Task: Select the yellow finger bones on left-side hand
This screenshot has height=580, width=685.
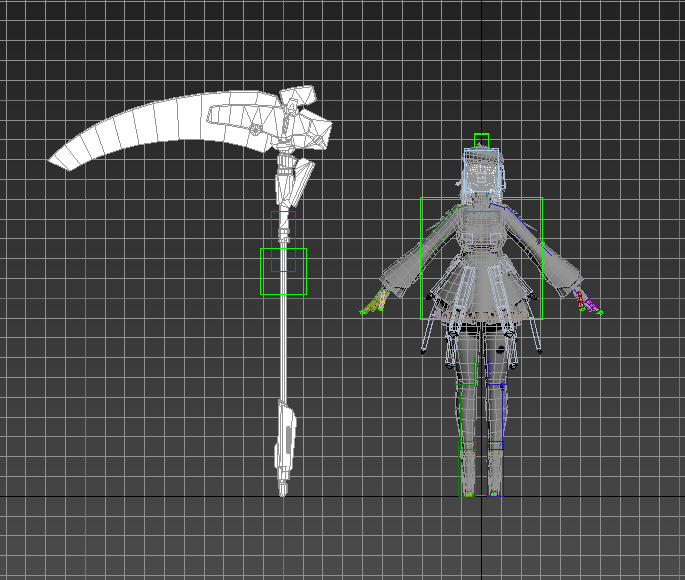Action: (378, 300)
